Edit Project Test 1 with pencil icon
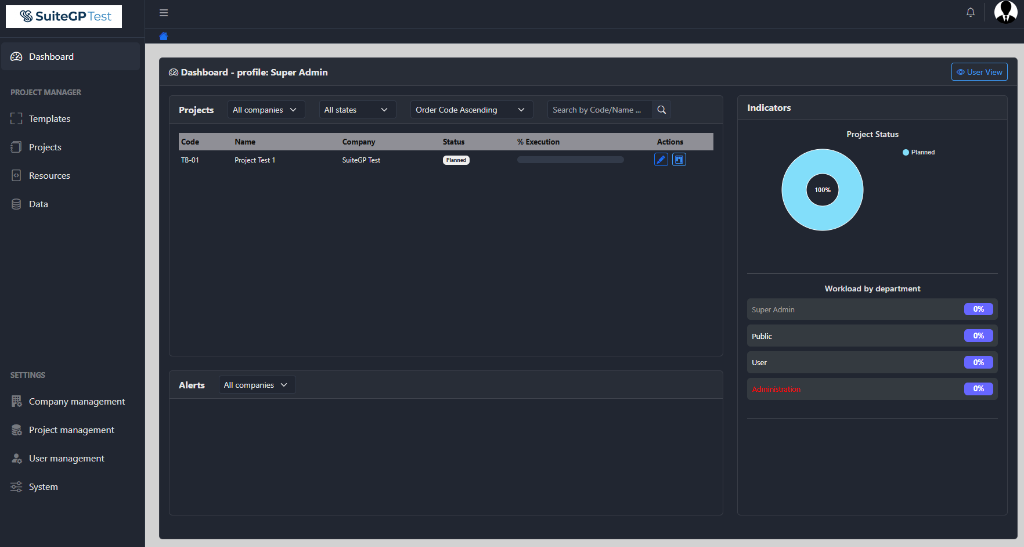Viewport: 1024px width, 547px height. [x=661, y=160]
